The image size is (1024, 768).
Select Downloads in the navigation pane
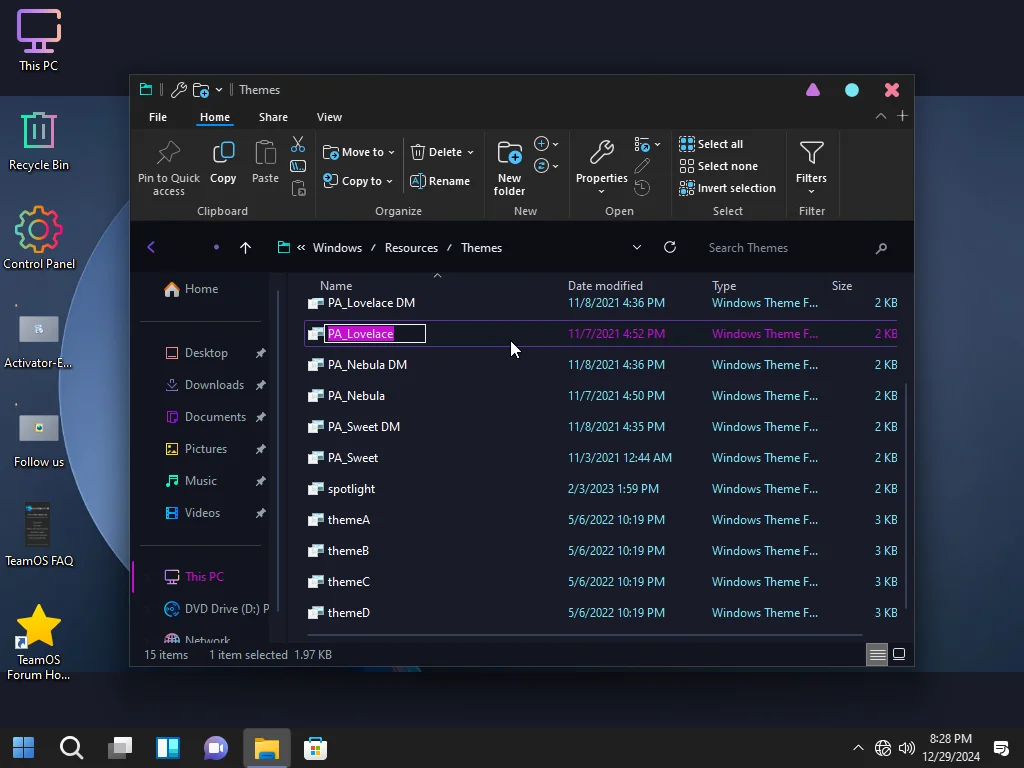(x=214, y=385)
